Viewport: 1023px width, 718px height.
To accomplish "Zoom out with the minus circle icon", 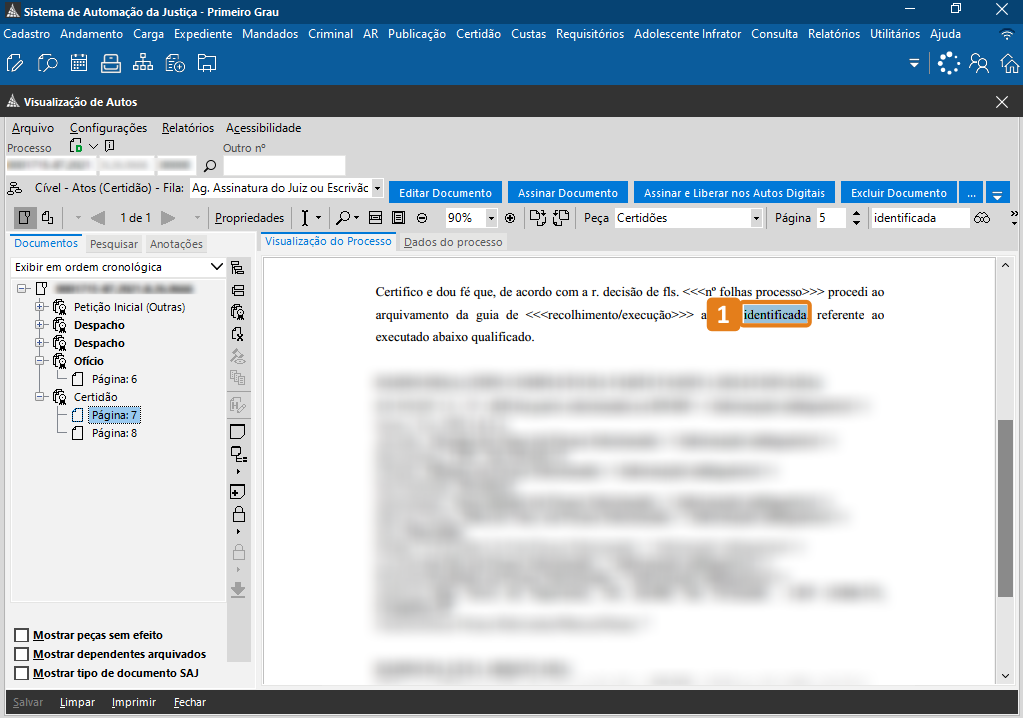I will click(x=422, y=218).
